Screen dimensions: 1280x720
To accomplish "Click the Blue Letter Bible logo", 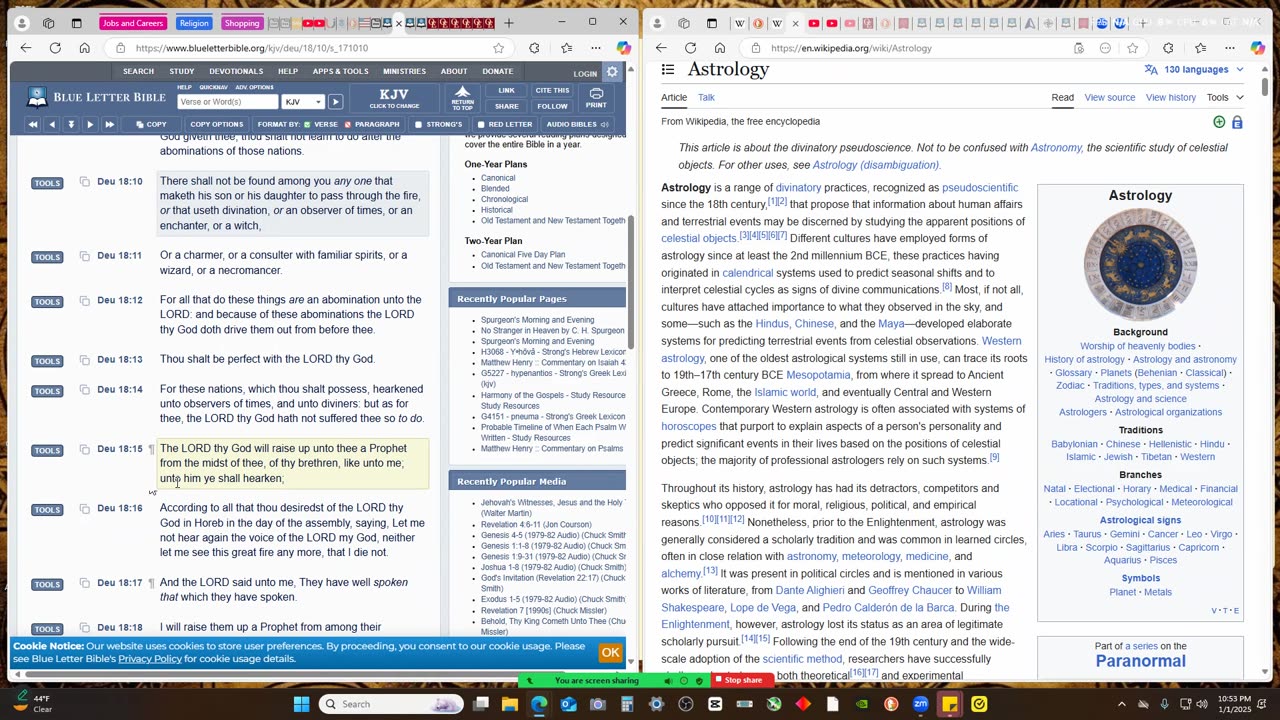I will (x=96, y=97).
